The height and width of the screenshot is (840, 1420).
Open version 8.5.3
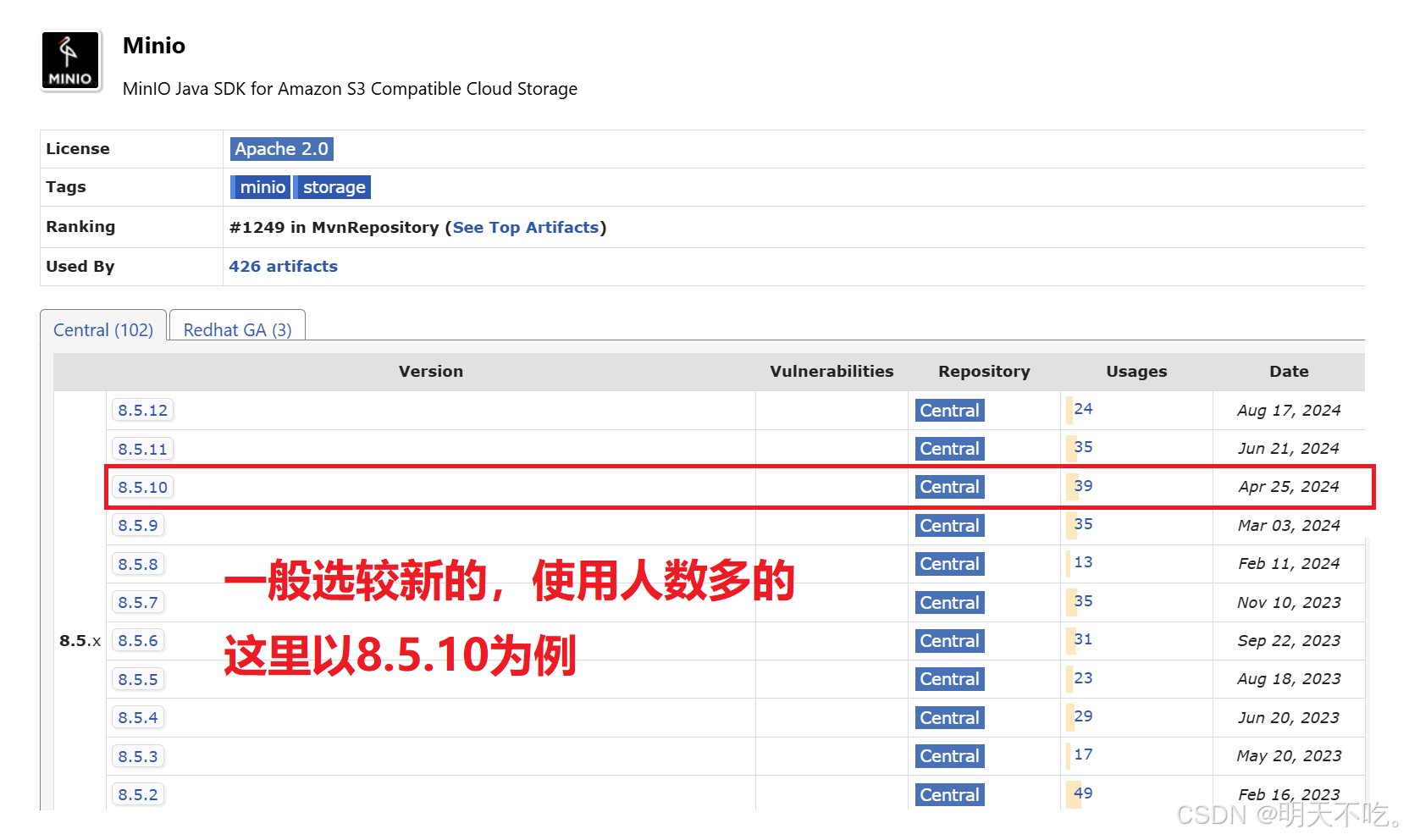tap(138, 756)
